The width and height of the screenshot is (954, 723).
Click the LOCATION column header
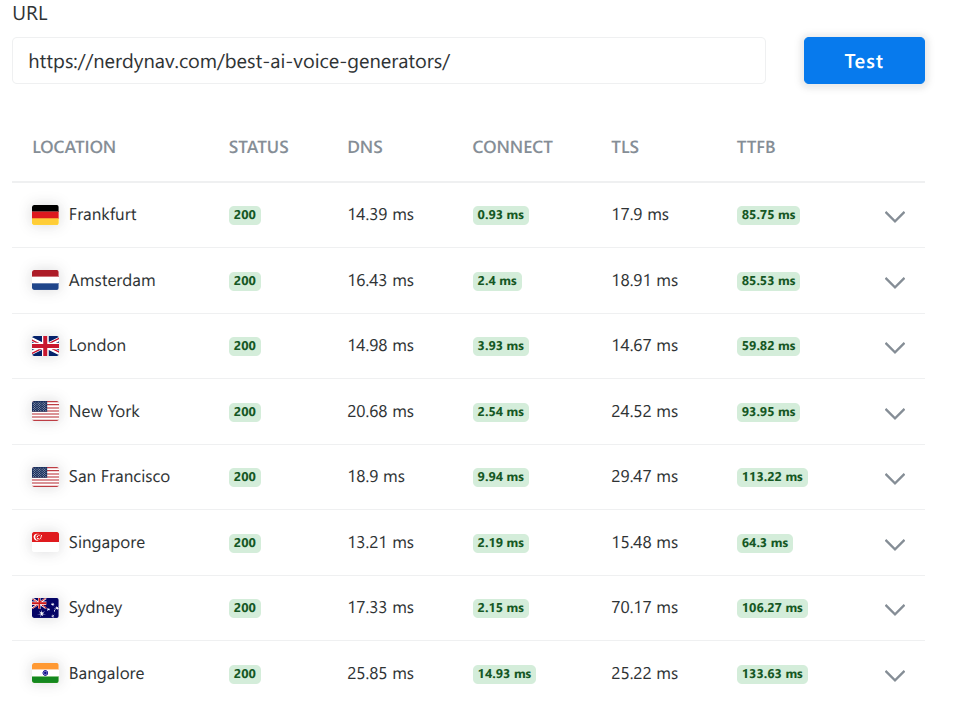point(74,147)
